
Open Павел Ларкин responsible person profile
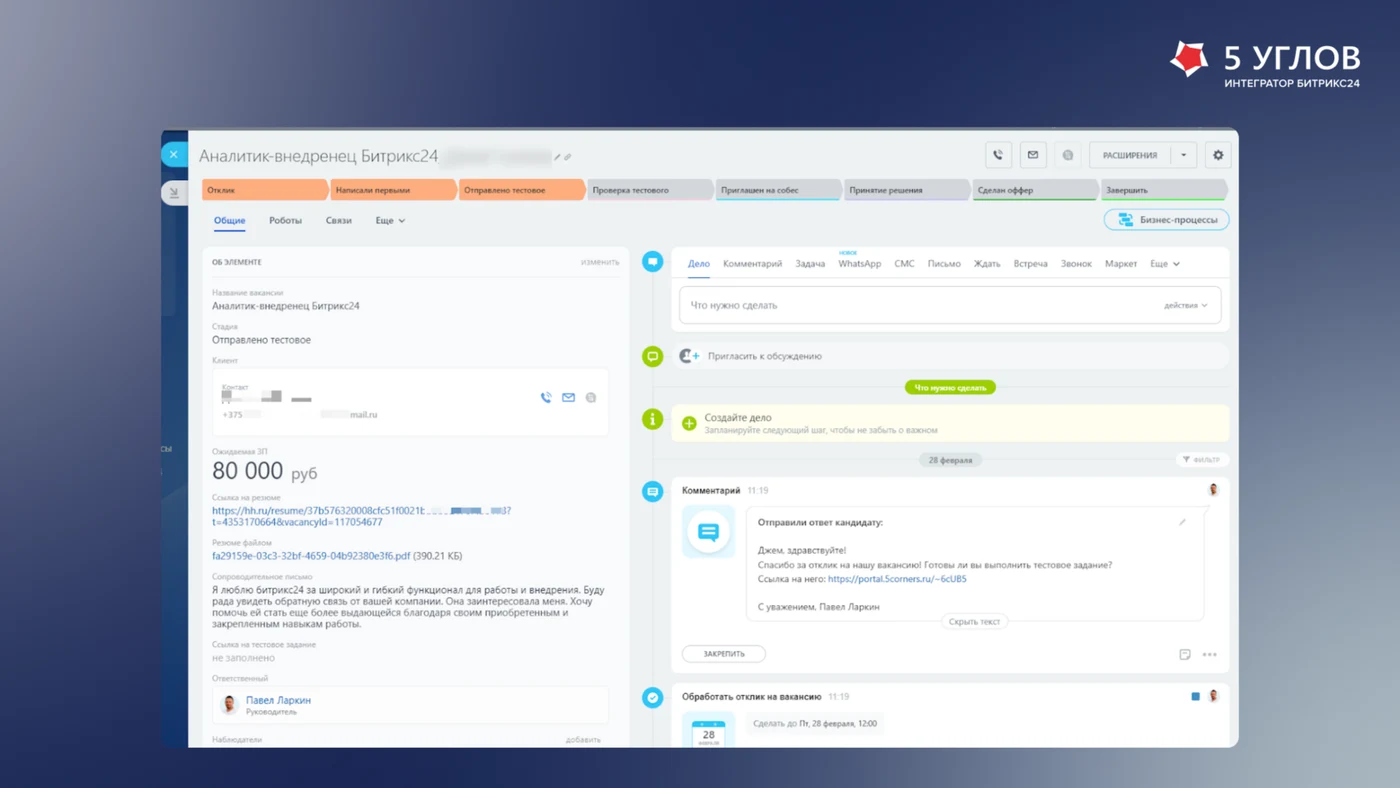coord(278,700)
